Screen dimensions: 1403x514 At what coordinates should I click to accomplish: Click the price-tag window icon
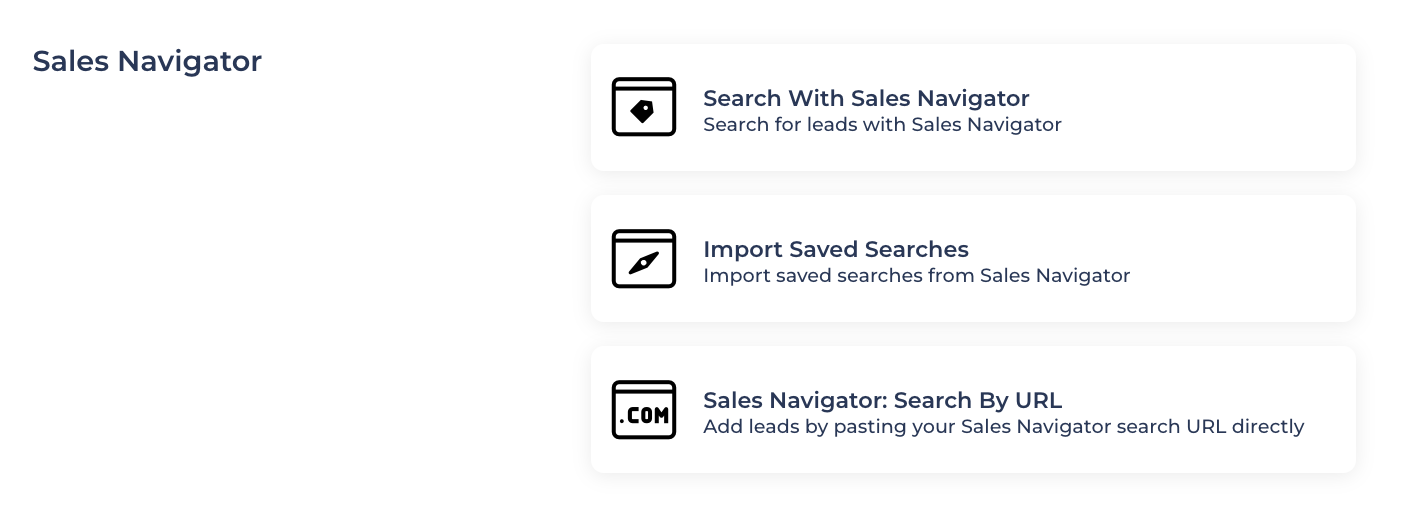point(643,107)
